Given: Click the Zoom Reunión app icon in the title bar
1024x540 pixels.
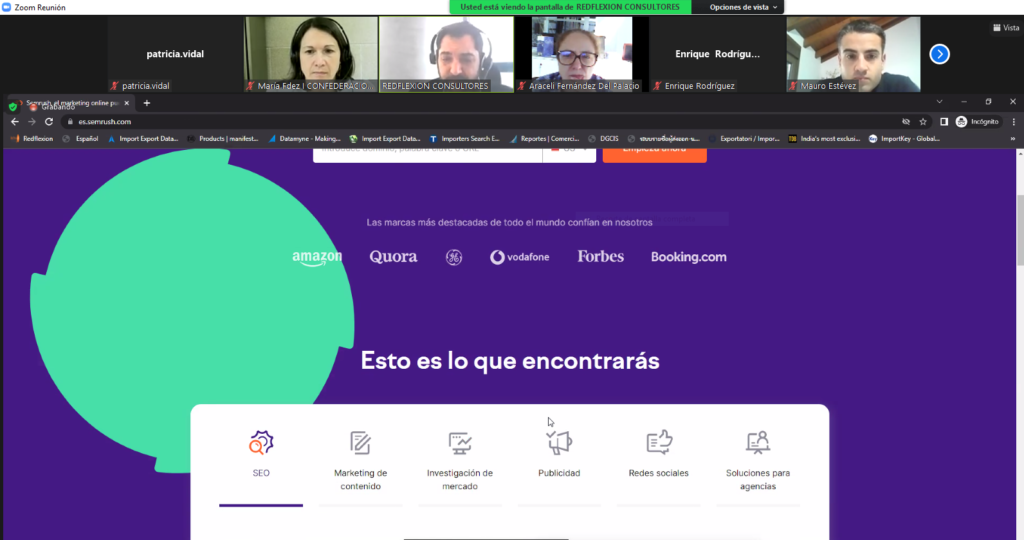Looking at the screenshot, I should (x=7, y=7).
